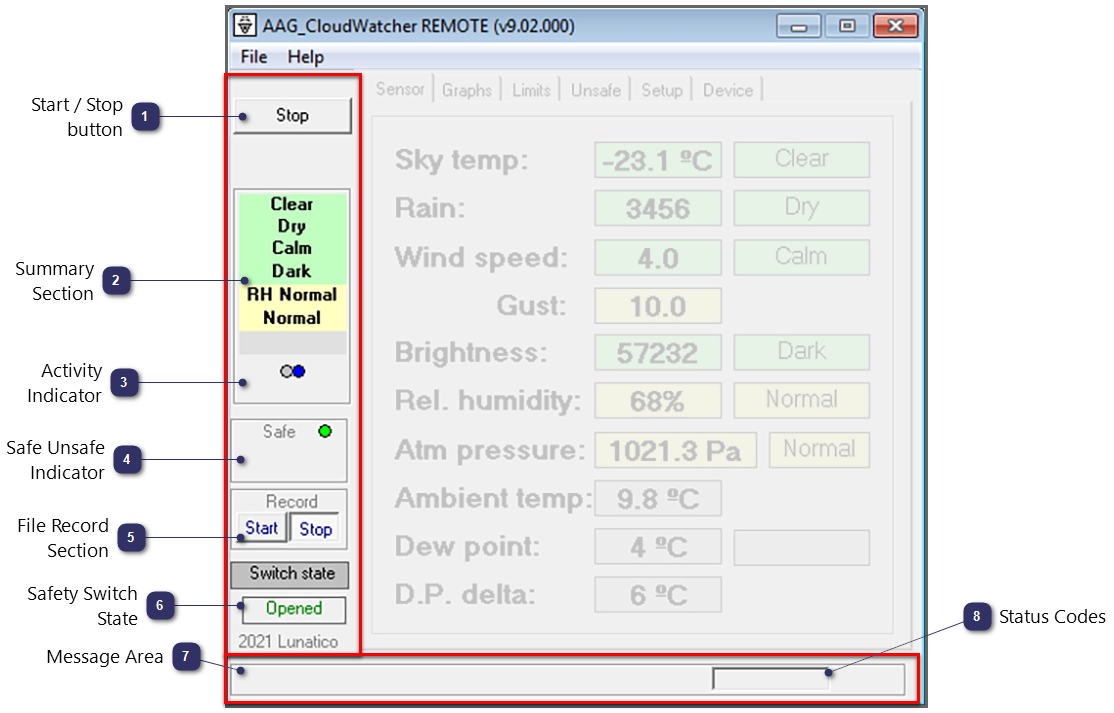Click the Atm pressure value 1021.3 Pa

pos(676,450)
